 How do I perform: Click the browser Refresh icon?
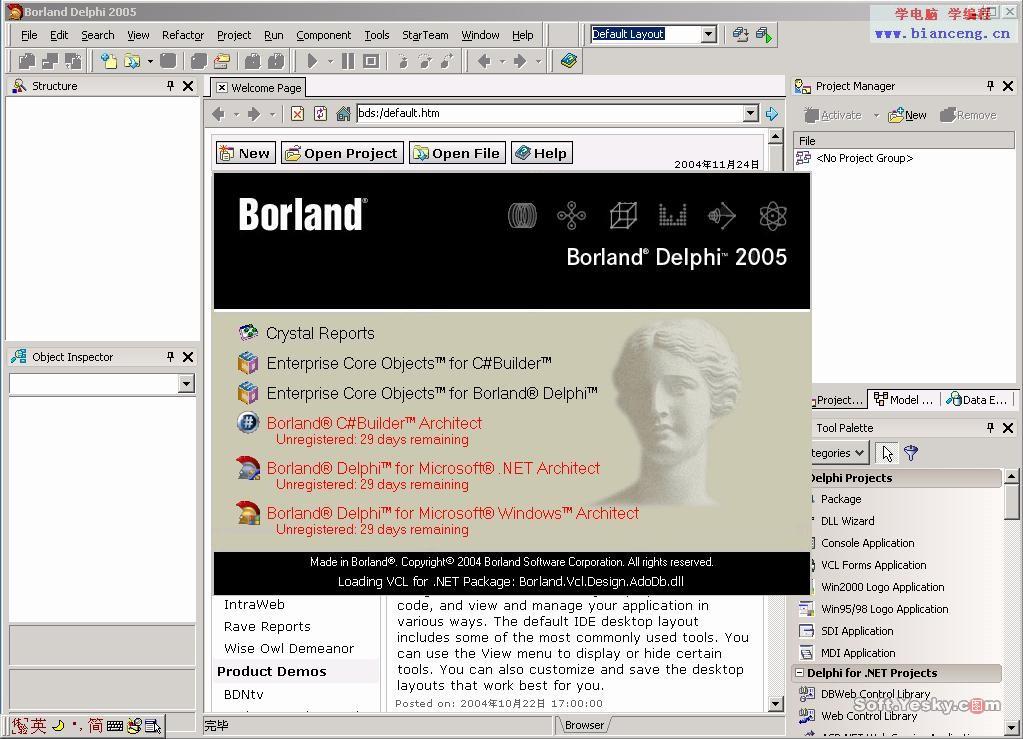click(x=320, y=113)
